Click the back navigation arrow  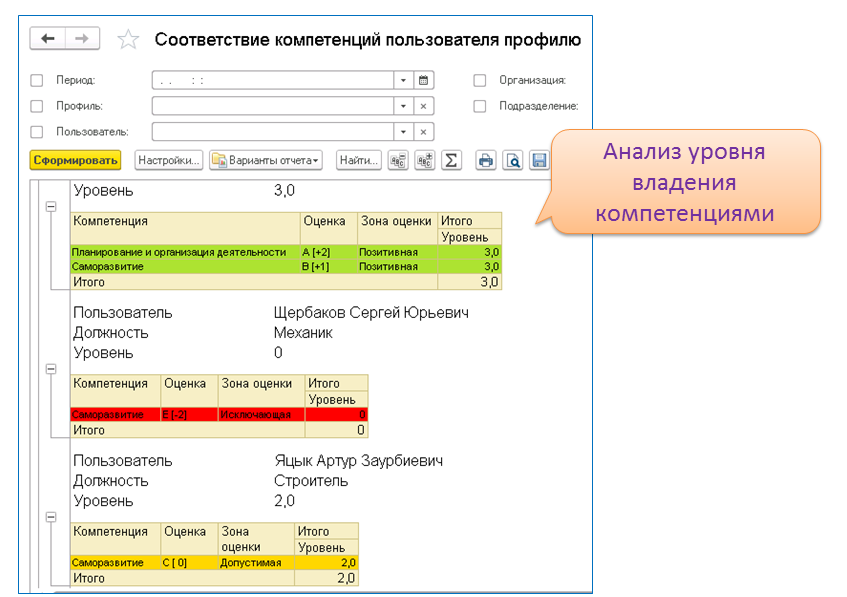(x=47, y=39)
